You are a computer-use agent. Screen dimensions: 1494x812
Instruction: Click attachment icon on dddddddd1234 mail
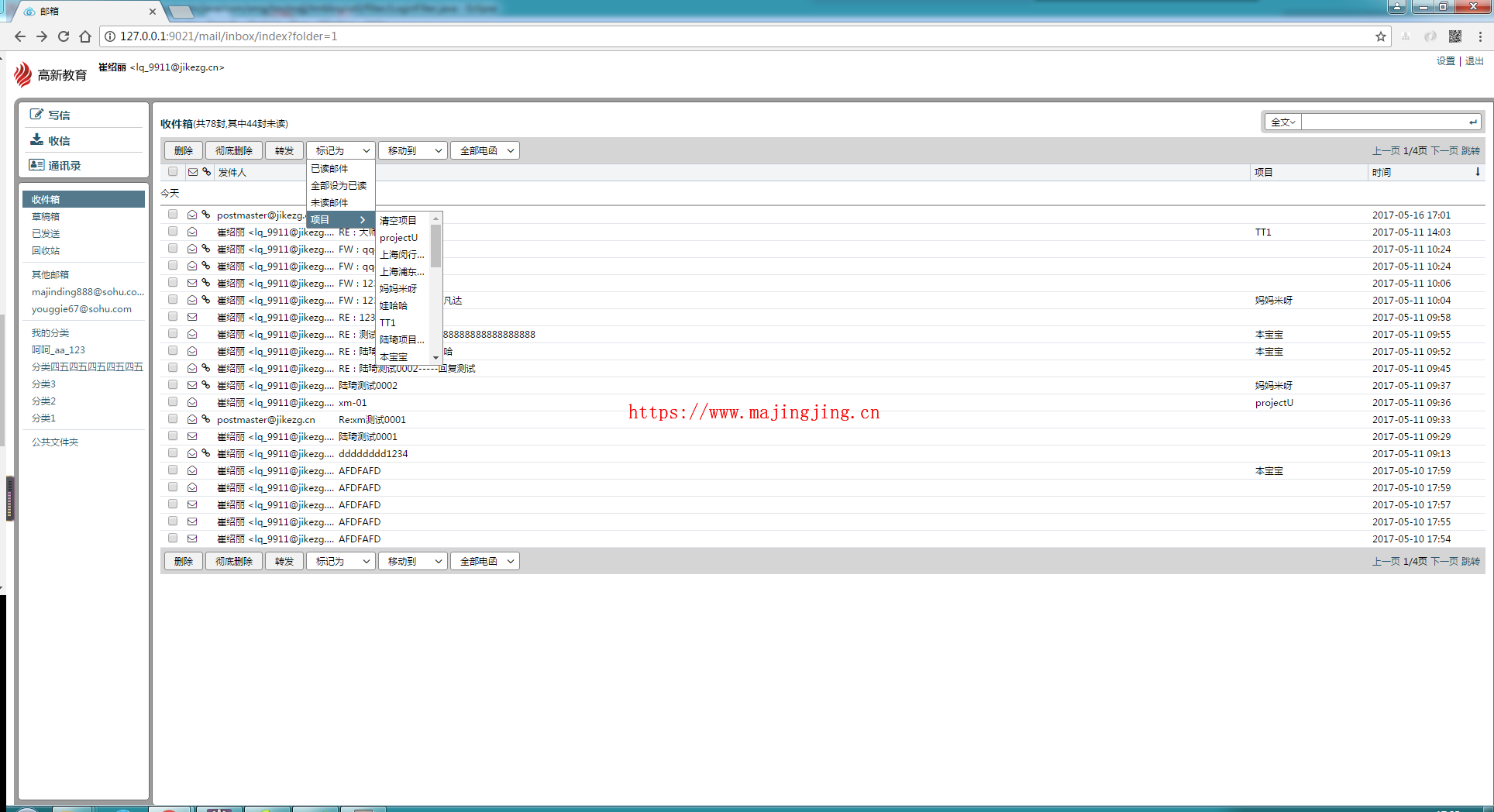(206, 453)
